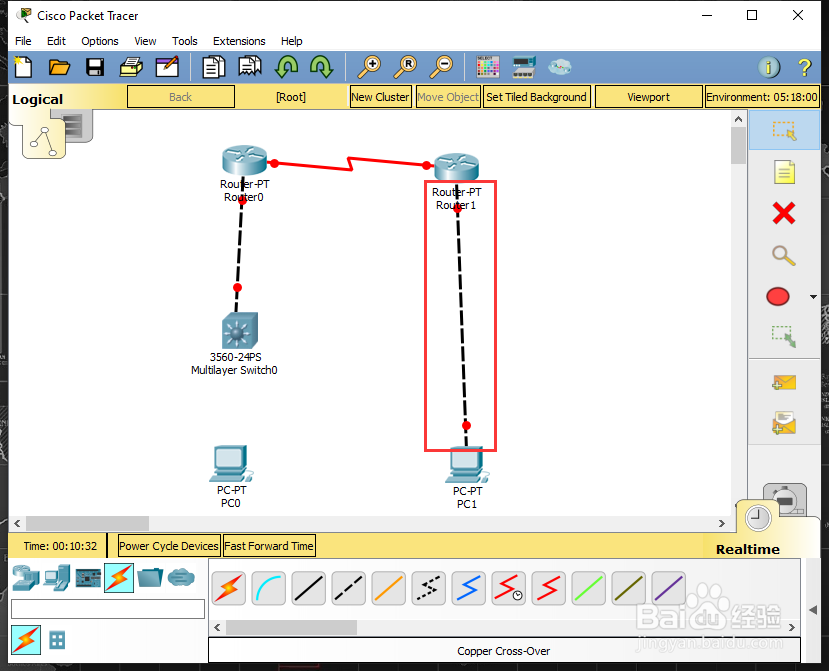The width and height of the screenshot is (829, 671).
Task: Open the File menu
Action: [x=23, y=41]
